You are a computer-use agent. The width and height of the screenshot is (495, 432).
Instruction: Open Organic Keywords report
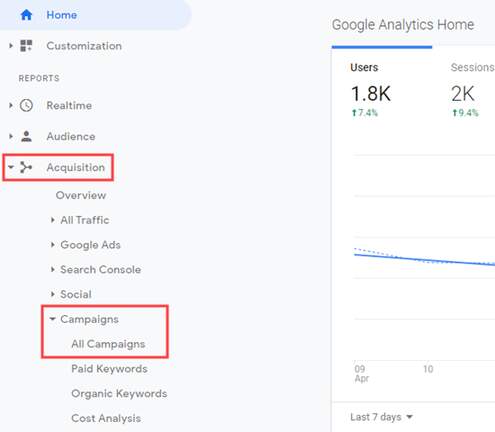click(119, 394)
